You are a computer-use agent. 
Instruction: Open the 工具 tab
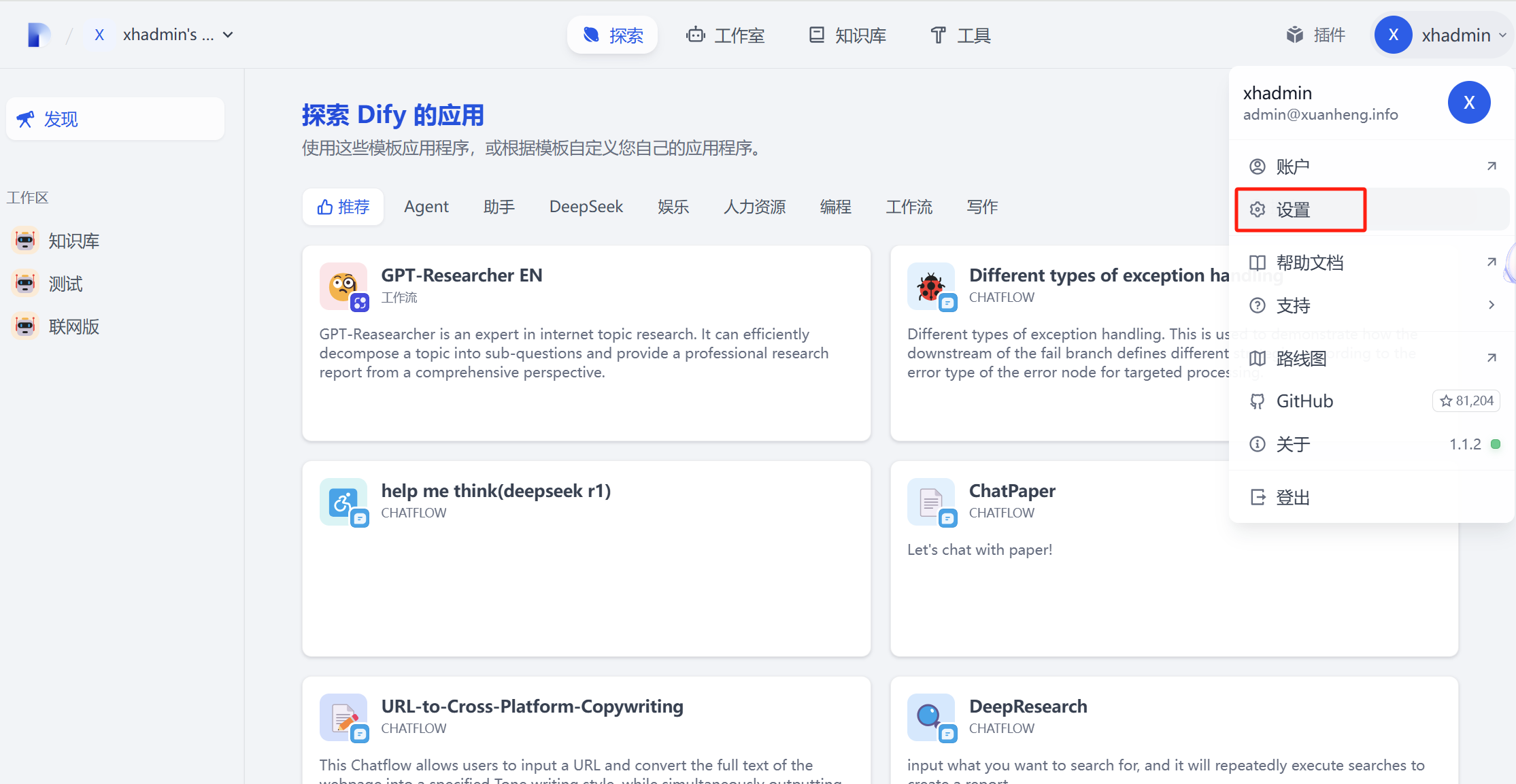click(x=960, y=35)
